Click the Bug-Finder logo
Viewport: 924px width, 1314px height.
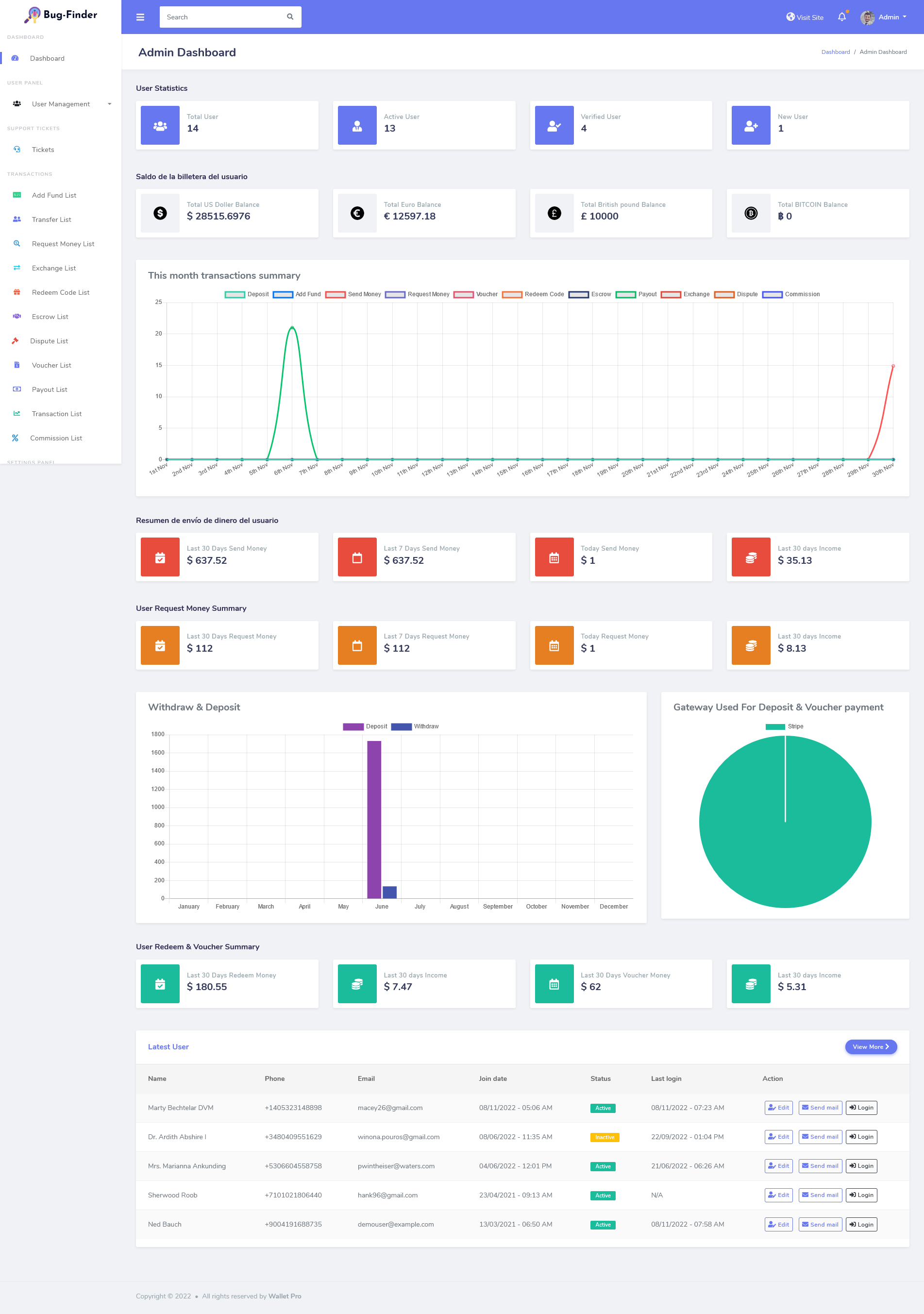[x=61, y=15]
